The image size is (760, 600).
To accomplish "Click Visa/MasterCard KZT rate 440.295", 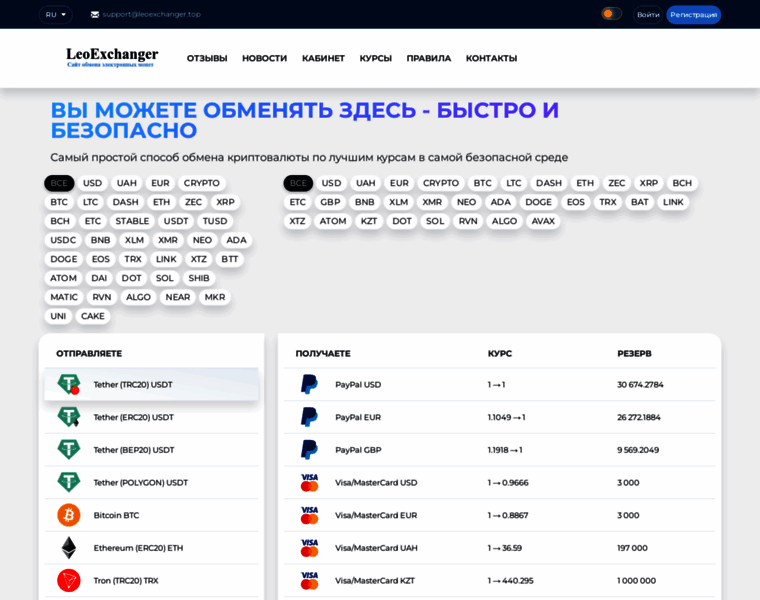I will point(510,581).
